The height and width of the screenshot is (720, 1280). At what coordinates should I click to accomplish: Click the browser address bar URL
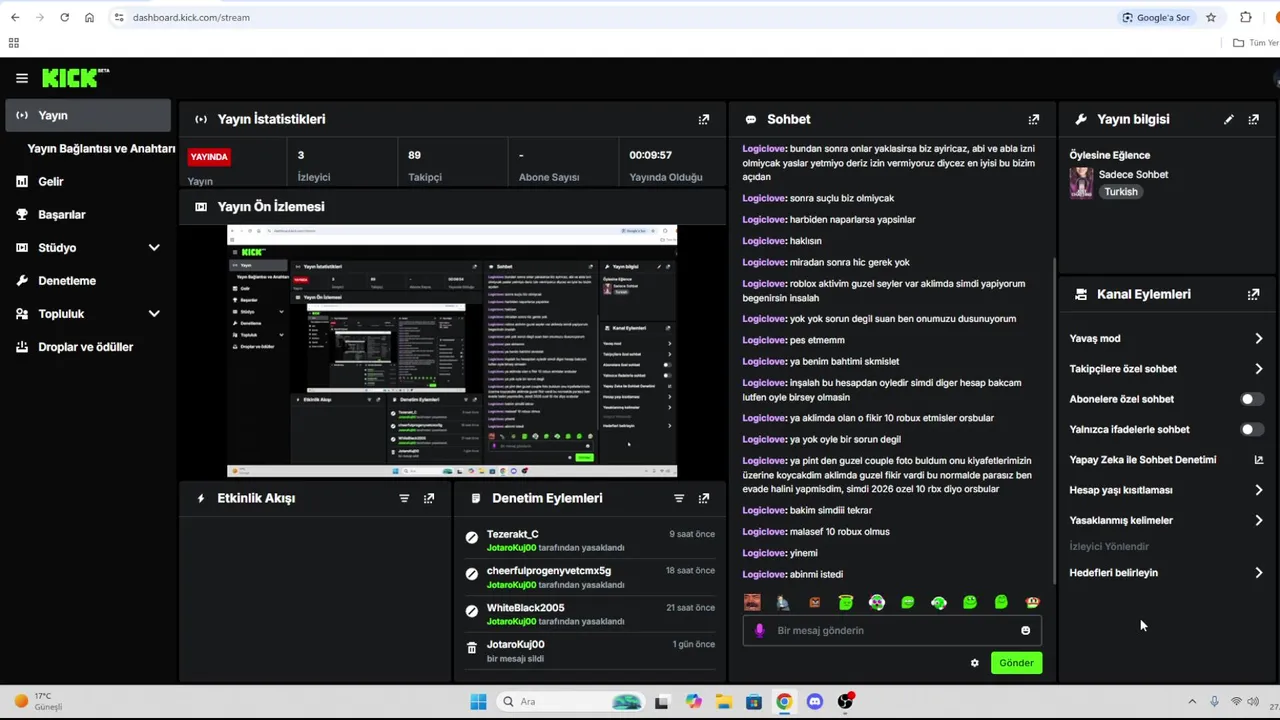[191, 17]
